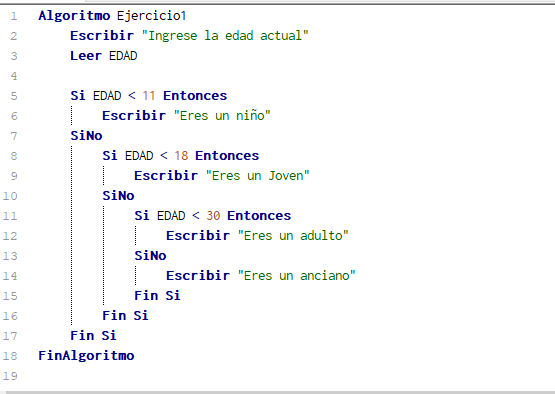The image size is (555, 394).
Task: Click the "Eres un Joven" string
Action: (x=258, y=176)
